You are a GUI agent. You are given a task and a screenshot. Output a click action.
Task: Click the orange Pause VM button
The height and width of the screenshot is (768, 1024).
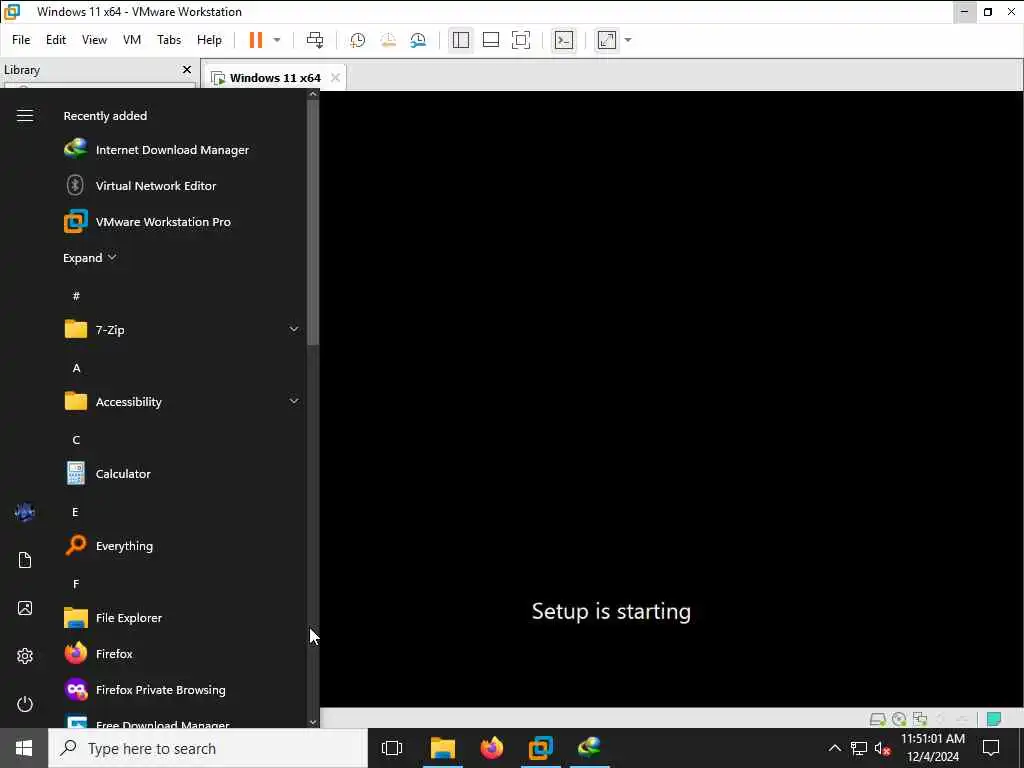(x=255, y=40)
